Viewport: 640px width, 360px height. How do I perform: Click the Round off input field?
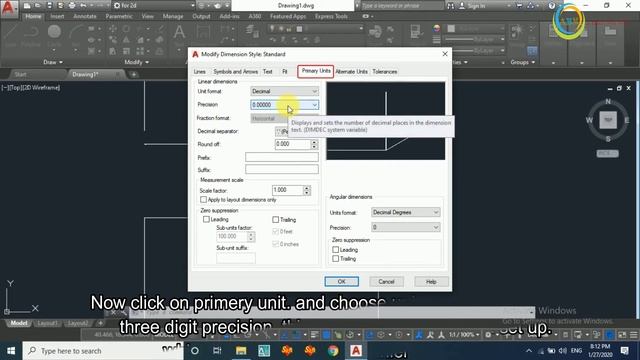tap(292, 144)
